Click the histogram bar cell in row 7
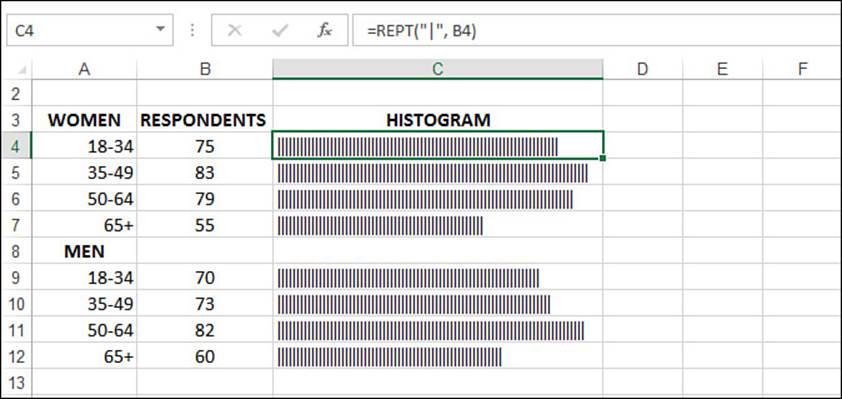This screenshot has width=842, height=399. [x=438, y=225]
